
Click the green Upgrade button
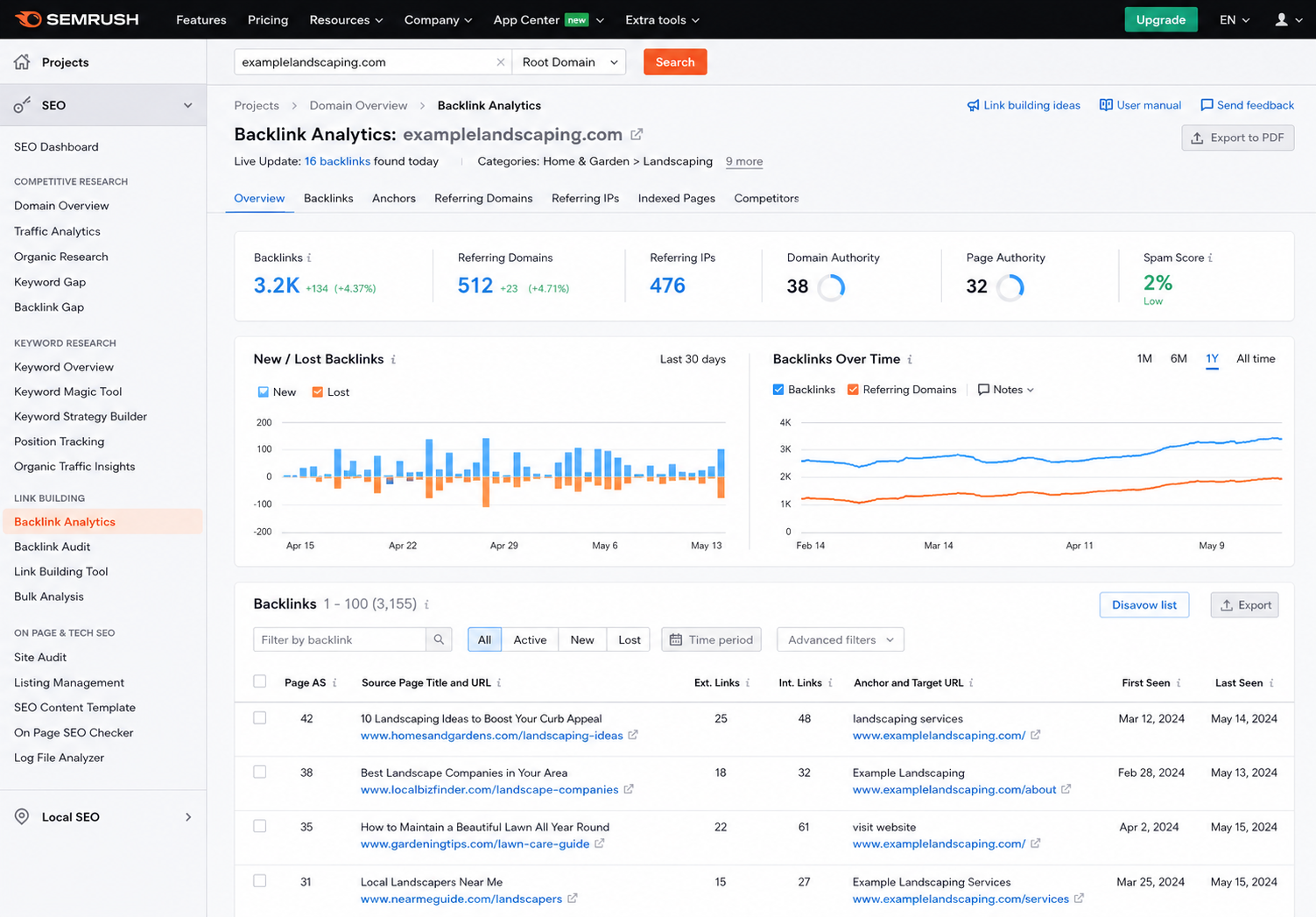tap(1161, 19)
